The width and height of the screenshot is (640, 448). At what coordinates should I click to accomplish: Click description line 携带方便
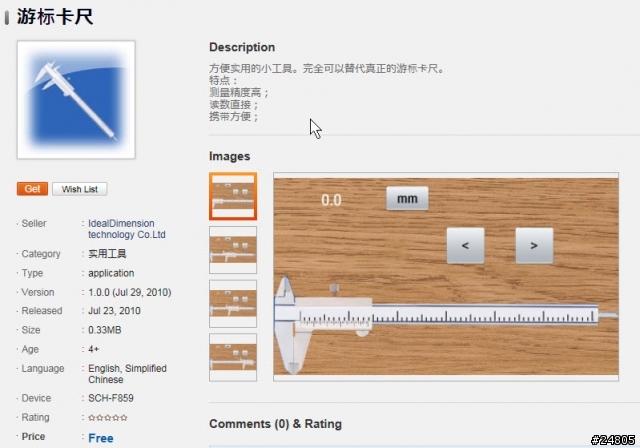[x=233, y=117]
